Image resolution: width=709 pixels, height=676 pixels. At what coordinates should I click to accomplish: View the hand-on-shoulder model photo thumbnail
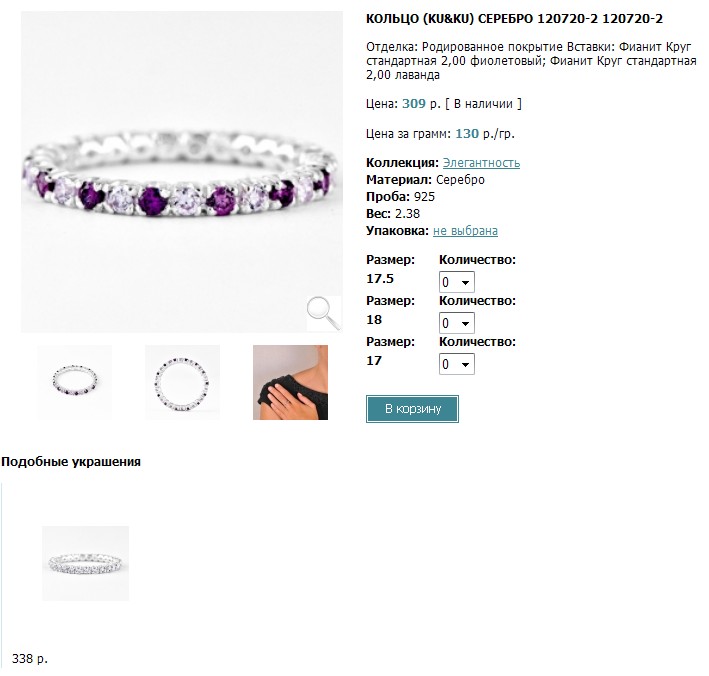pyautogui.click(x=290, y=383)
